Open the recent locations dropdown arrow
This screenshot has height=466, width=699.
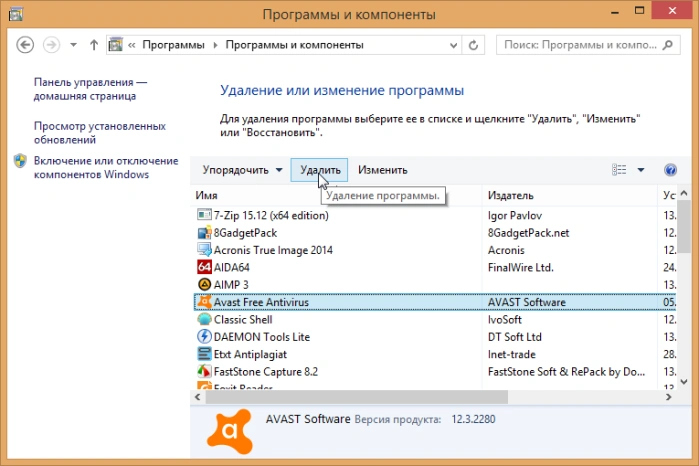74,45
